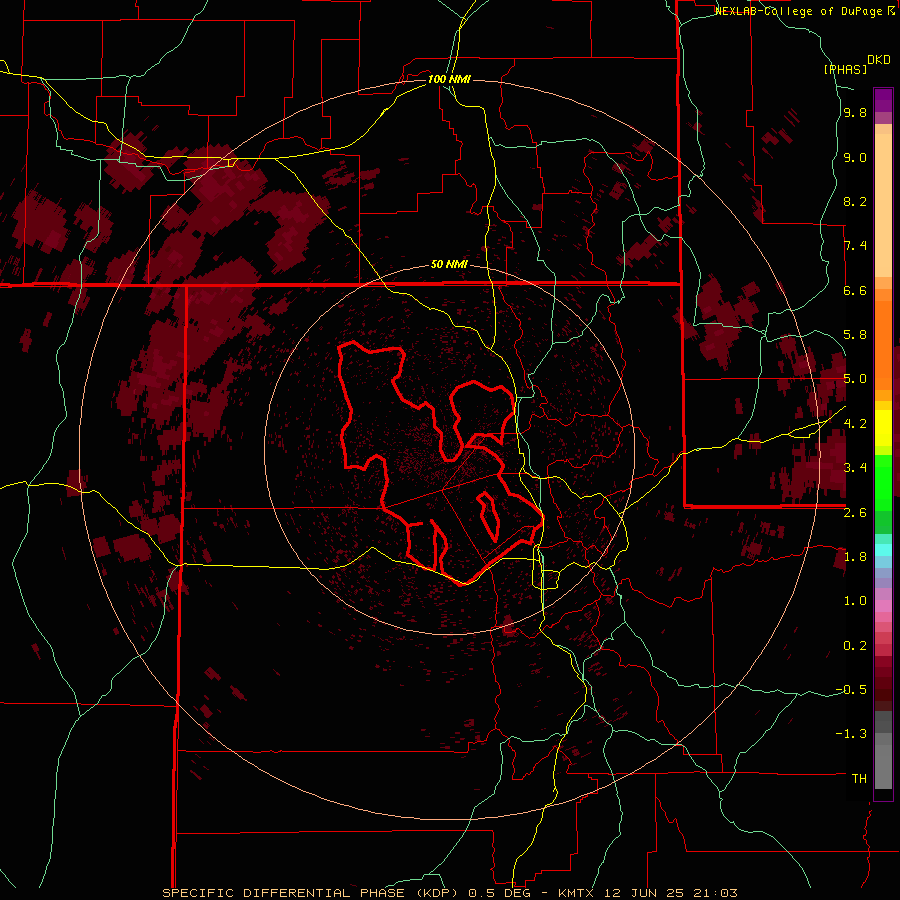Click the "100 NMI" range ring label
The image size is (900, 900).
pos(449,79)
